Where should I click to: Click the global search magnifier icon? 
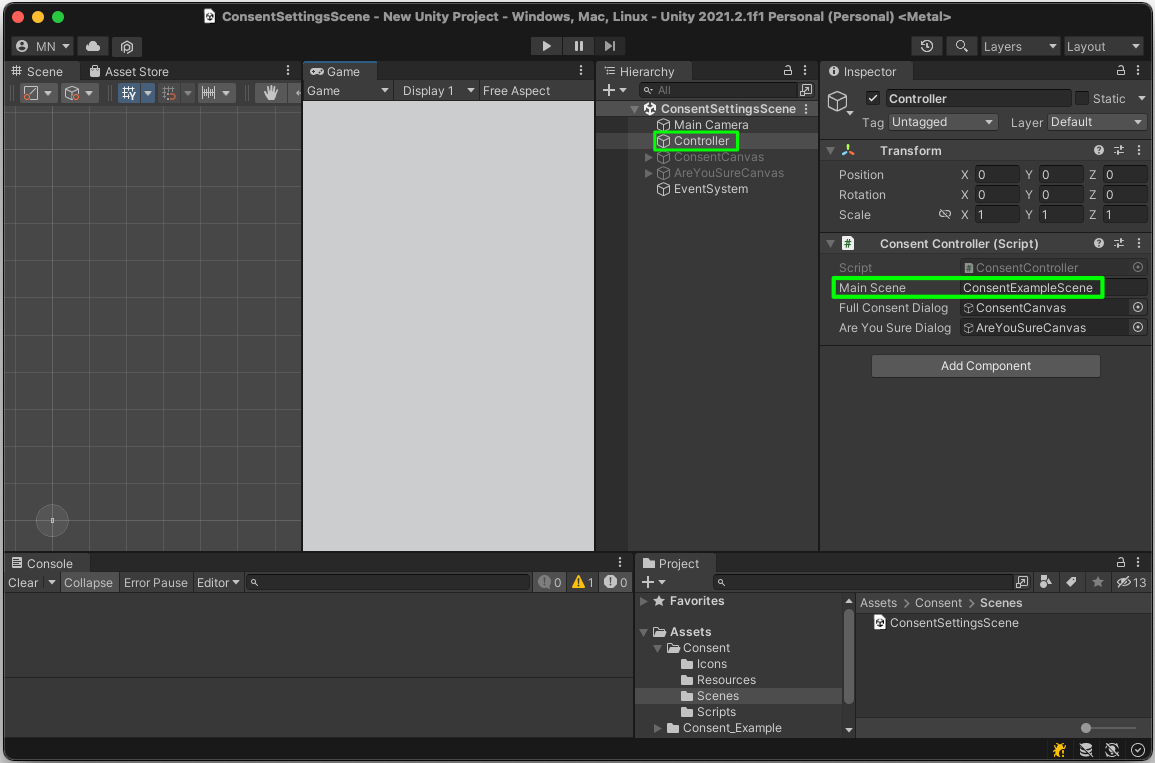pos(961,47)
